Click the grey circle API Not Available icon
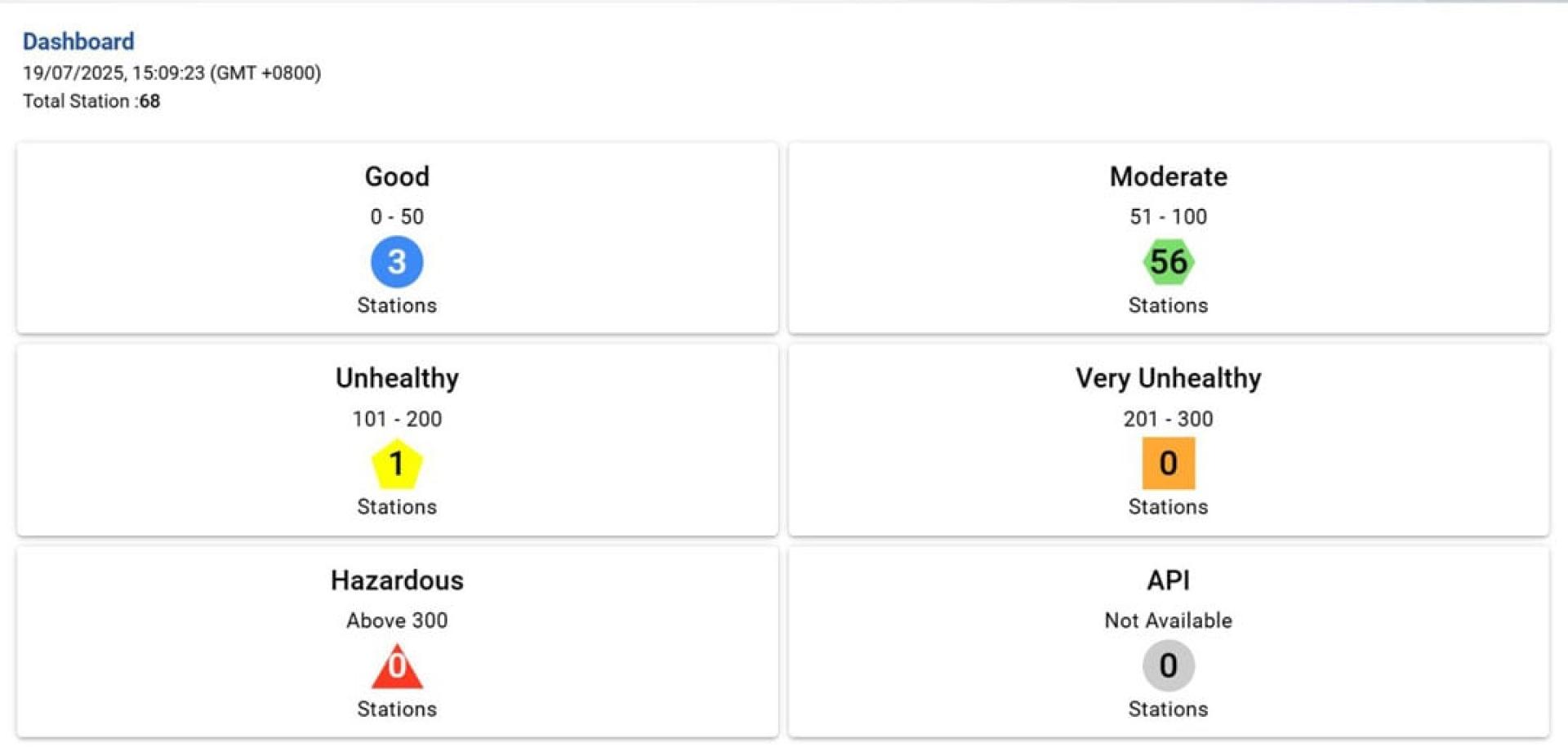Screen dimensions: 1568x756 click(x=1168, y=665)
